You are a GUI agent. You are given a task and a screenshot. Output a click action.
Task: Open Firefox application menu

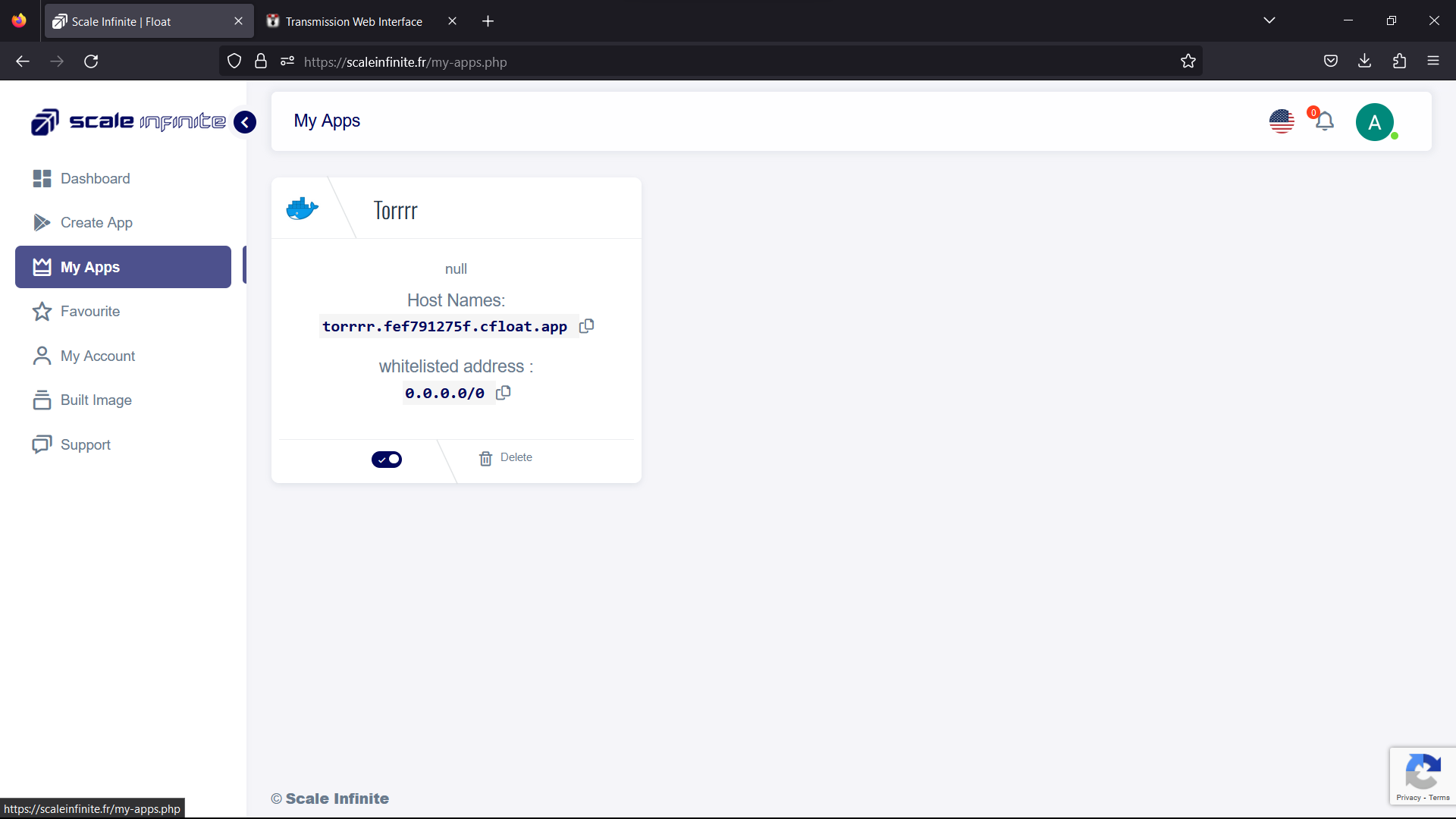coord(1433,61)
